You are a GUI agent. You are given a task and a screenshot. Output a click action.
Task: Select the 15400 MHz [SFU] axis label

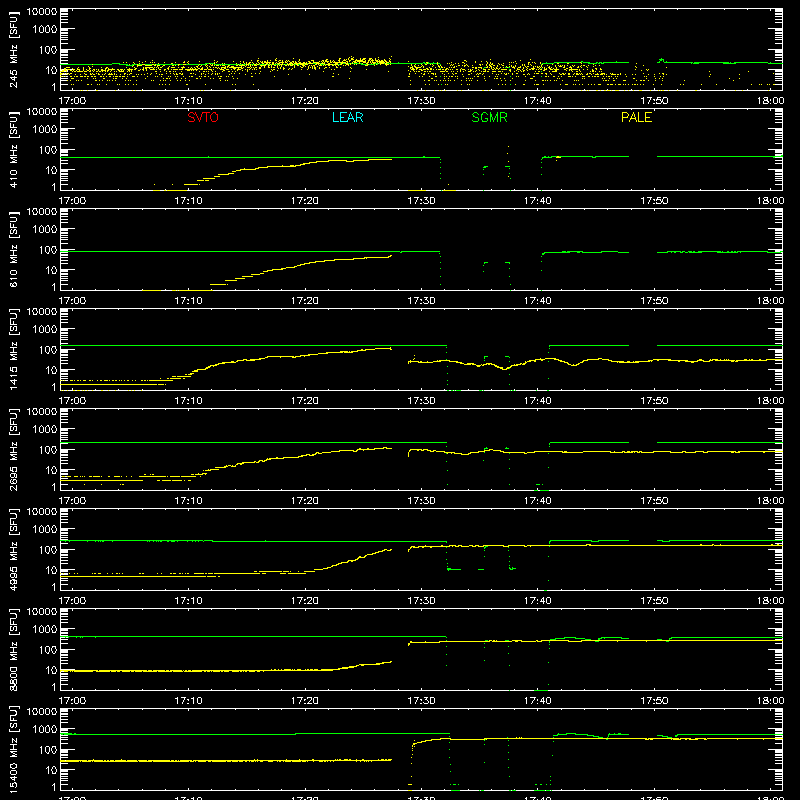pos(13,749)
